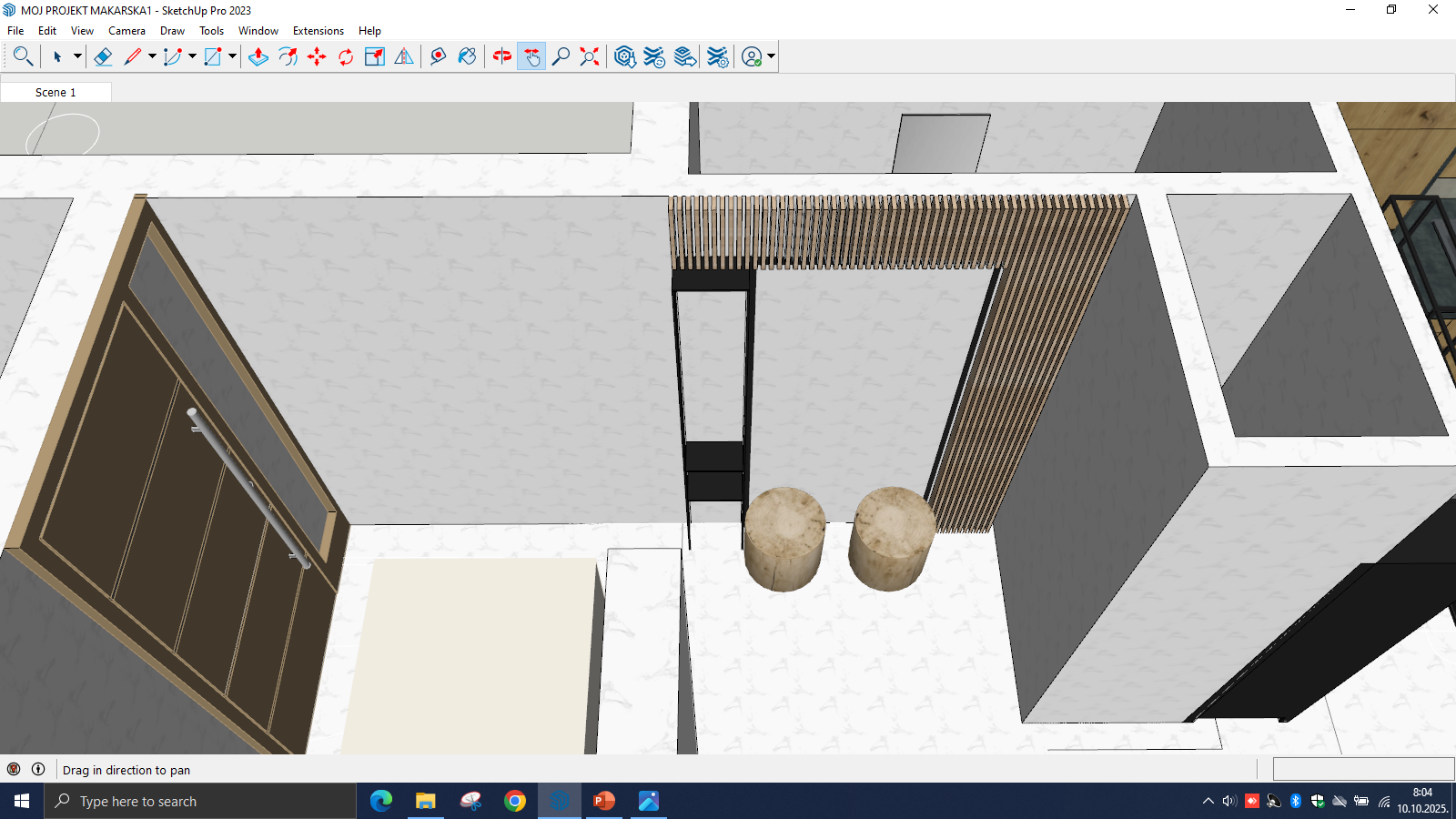
Task: Expand the Line tool dropdown arrow
Action: coord(152,56)
